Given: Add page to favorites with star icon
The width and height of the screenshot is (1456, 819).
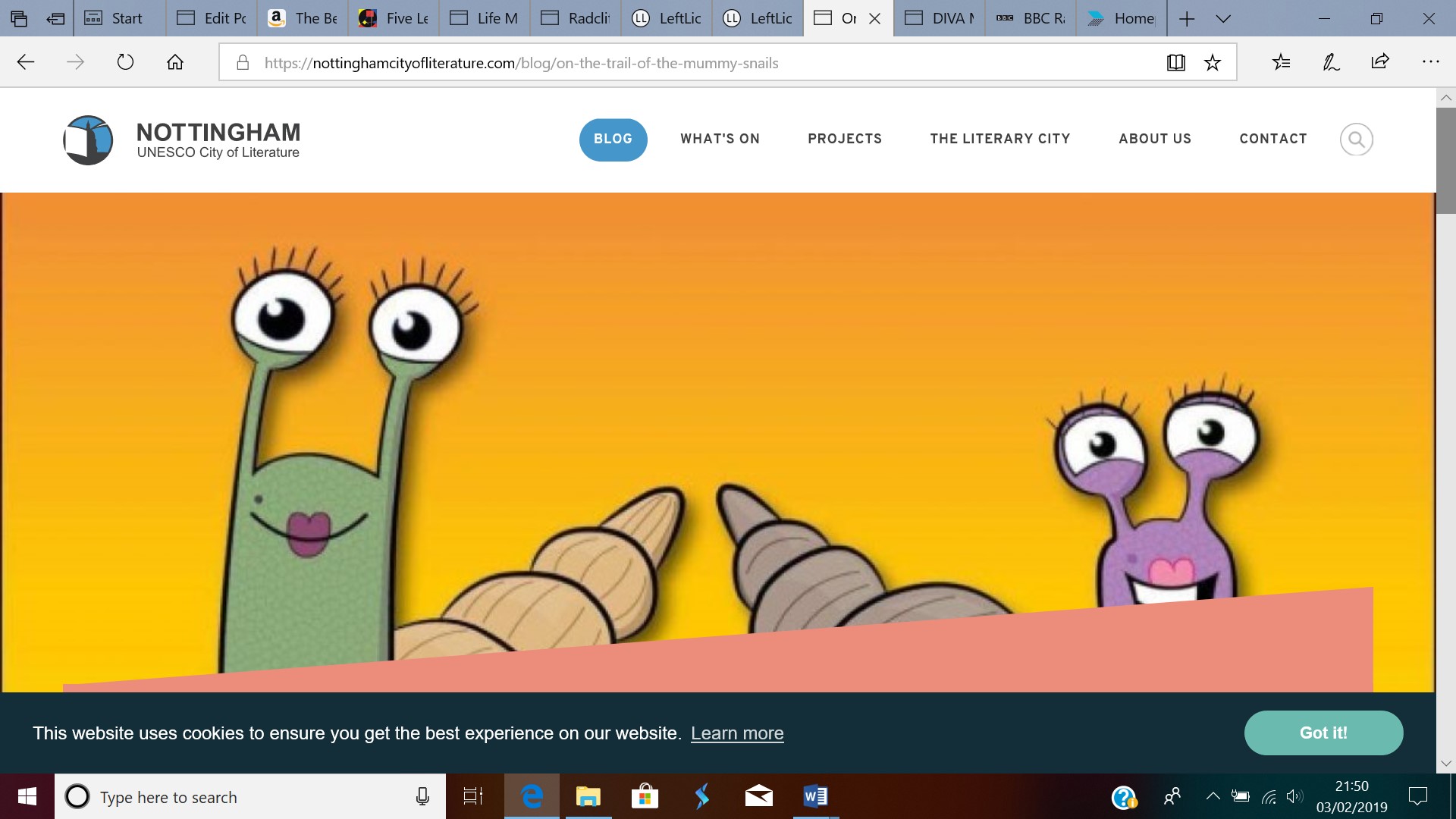Looking at the screenshot, I should 1213,63.
